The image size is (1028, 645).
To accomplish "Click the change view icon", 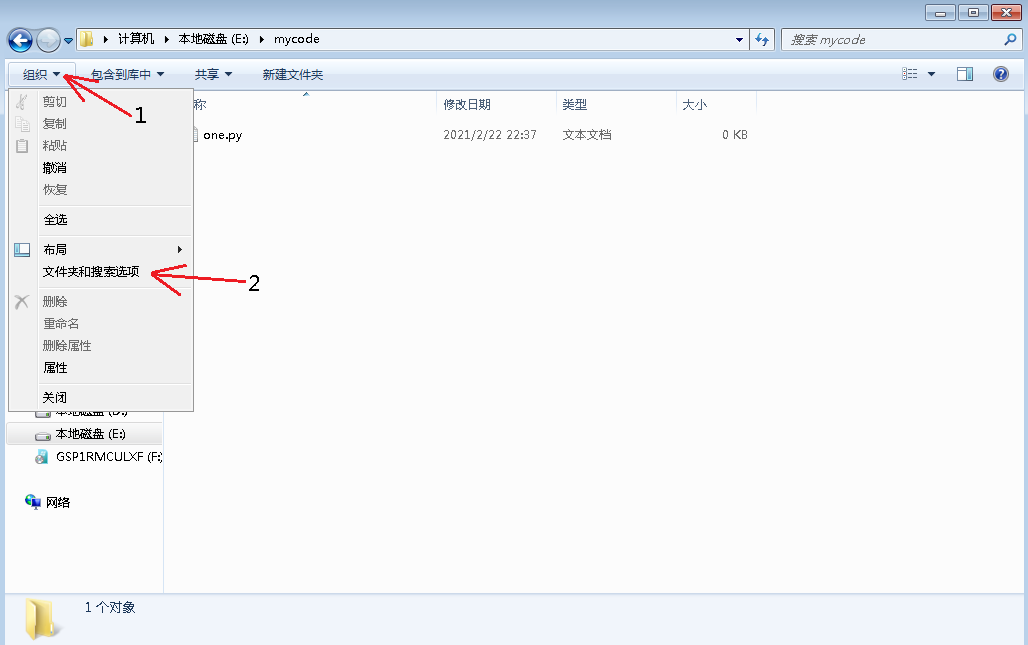I will (x=909, y=74).
